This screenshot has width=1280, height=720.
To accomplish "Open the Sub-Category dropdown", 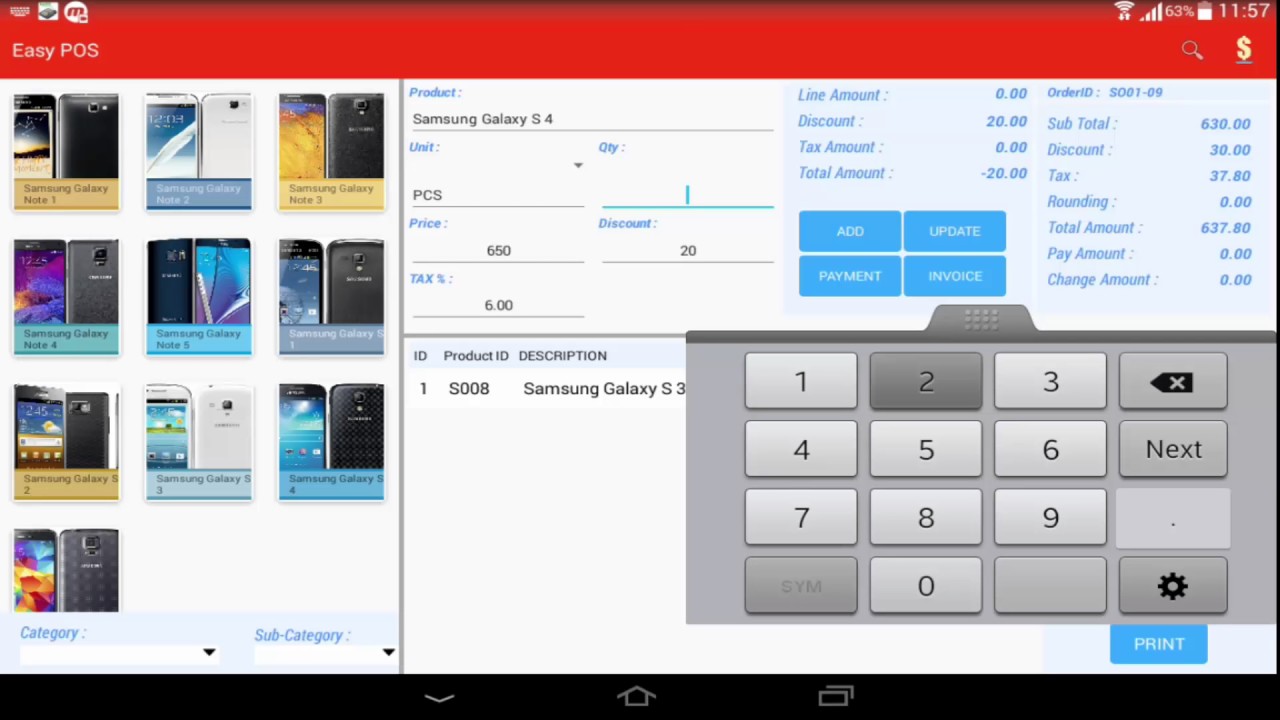I will pos(324,652).
